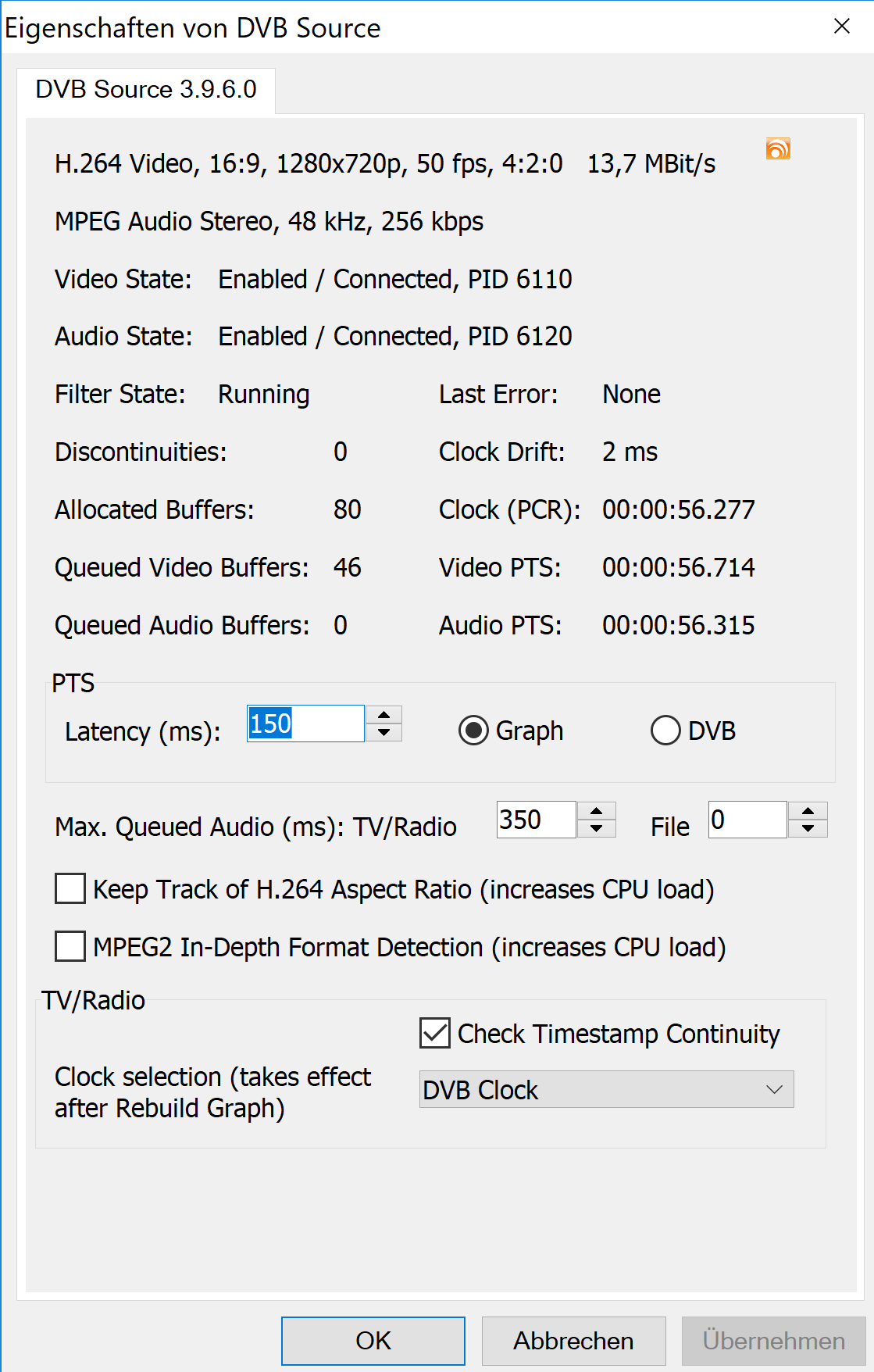This screenshot has height=1372, width=874.
Task: Uncheck Check Timestamp Continuity
Action: click(x=435, y=1033)
